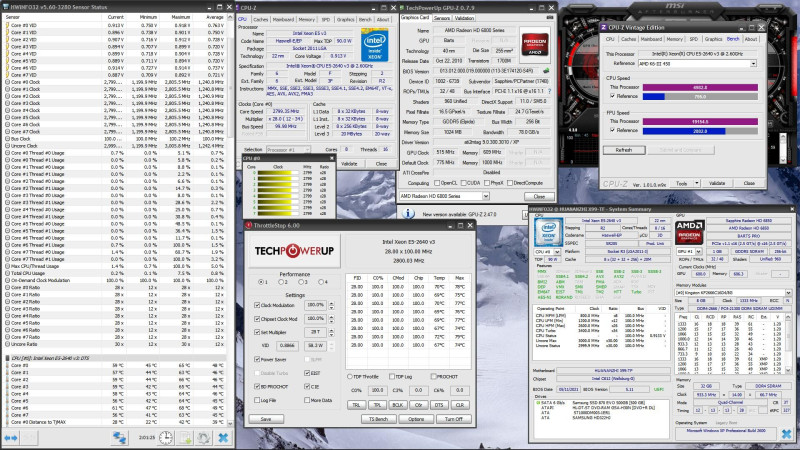Uncheck Power Saver in ThrottleStop
Viewport: 800px width, 450px height.
pos(257,359)
